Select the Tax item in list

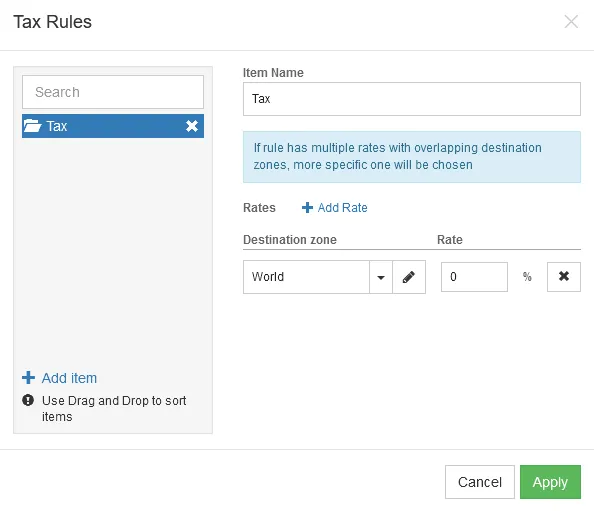pyautogui.click(x=113, y=126)
